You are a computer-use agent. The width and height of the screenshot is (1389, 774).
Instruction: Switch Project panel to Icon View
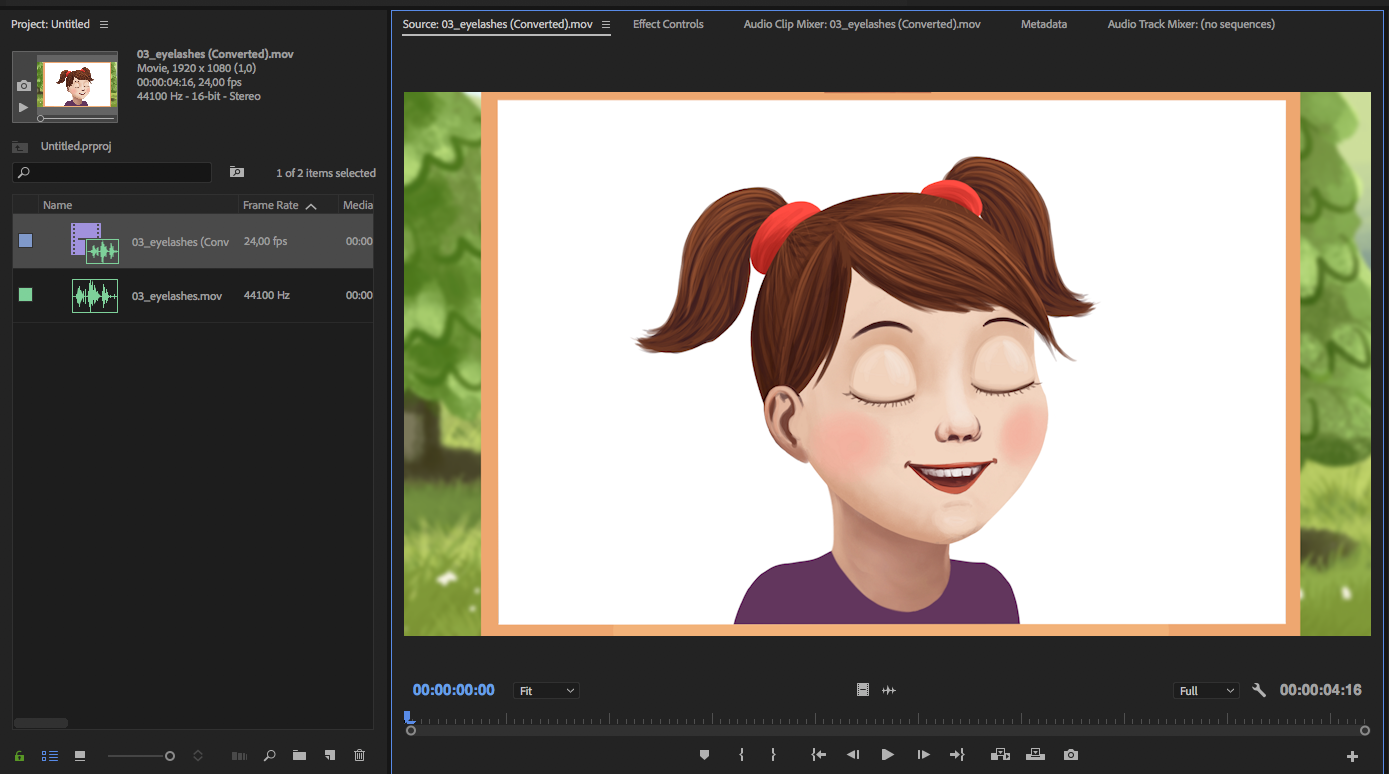pos(80,756)
